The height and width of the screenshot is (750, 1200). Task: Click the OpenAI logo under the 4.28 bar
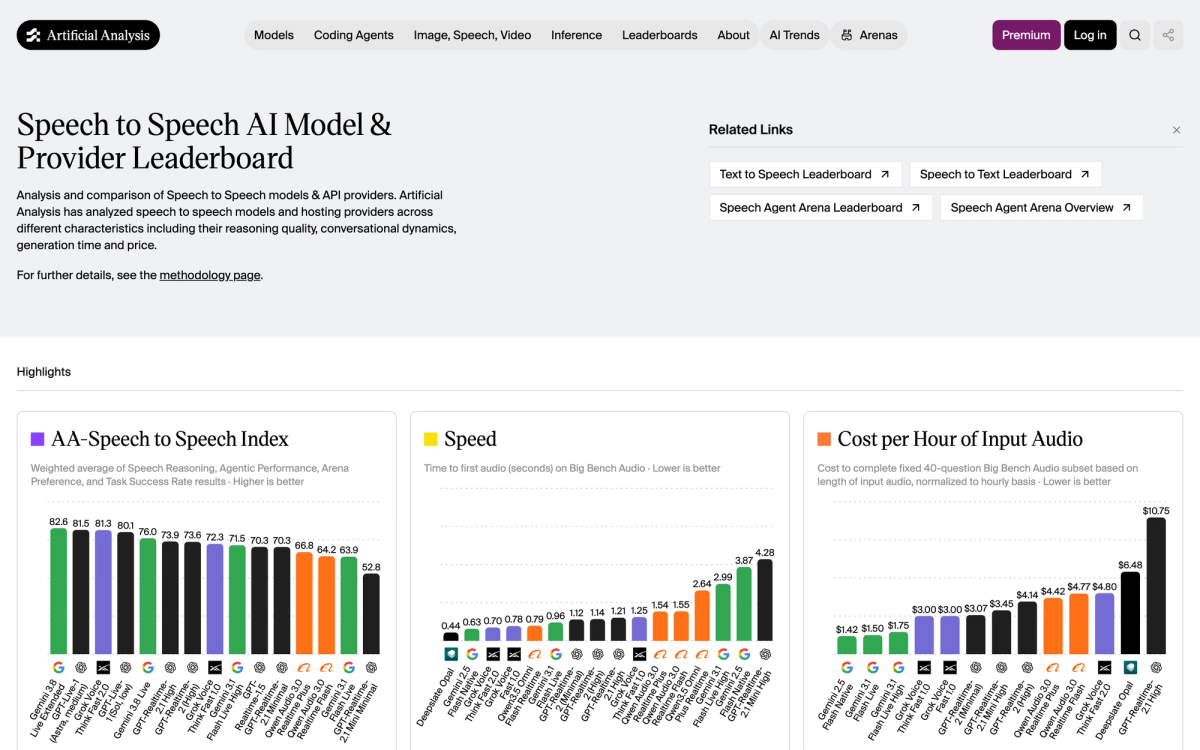pos(765,654)
